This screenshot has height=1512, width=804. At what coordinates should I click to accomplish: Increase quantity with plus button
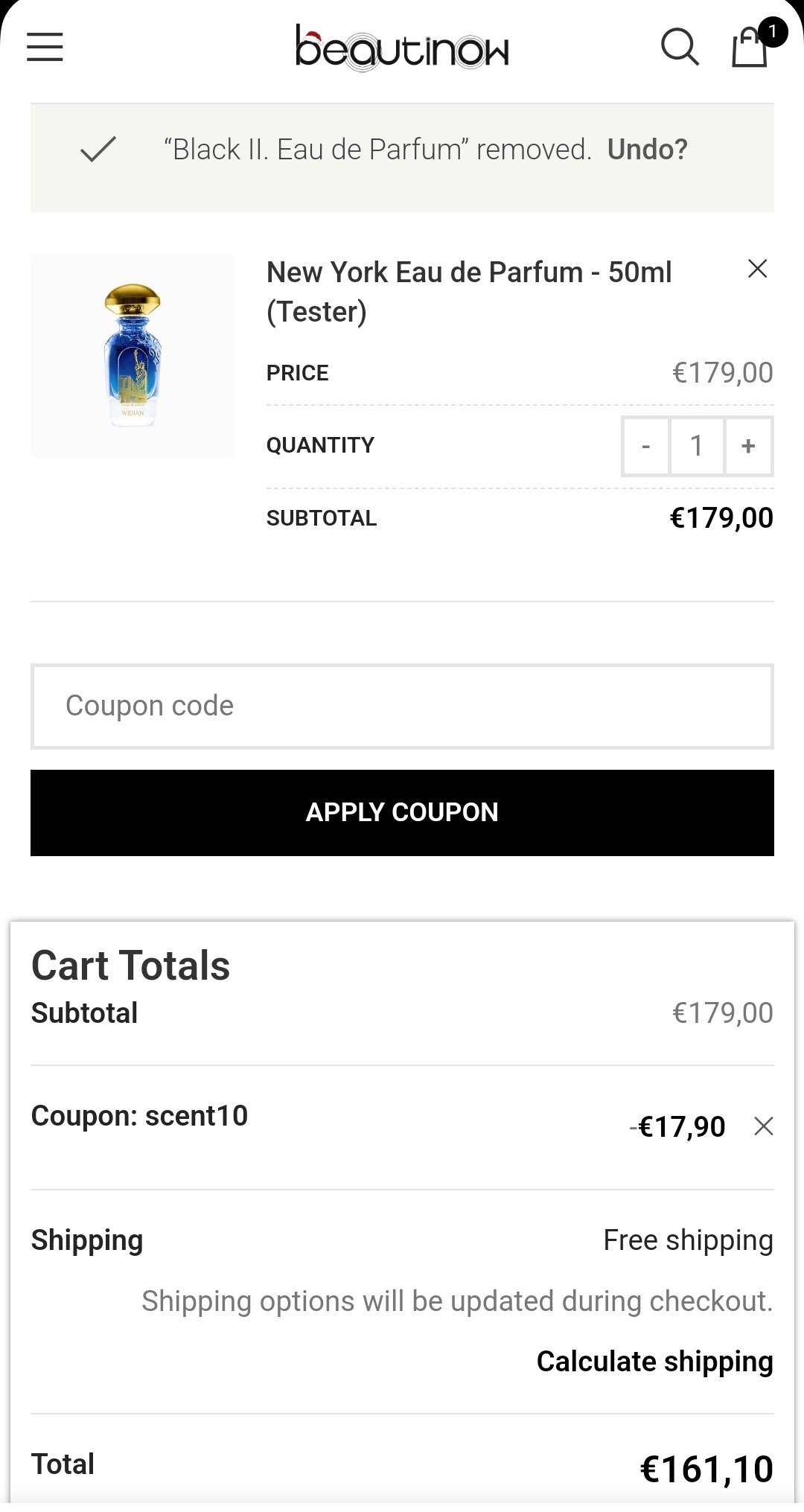pyautogui.click(x=748, y=446)
